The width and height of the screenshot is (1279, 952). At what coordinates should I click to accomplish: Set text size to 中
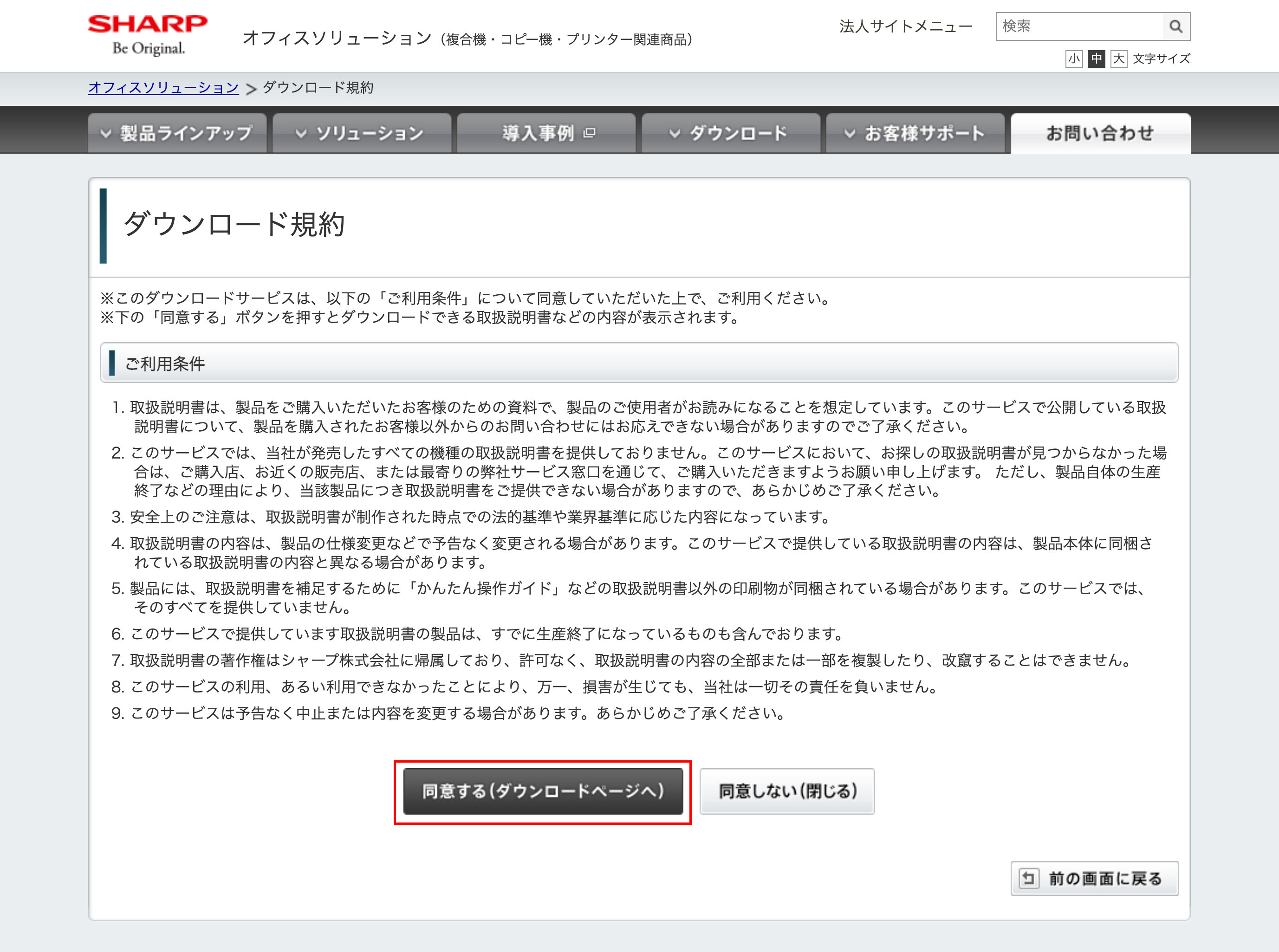click(x=1096, y=59)
